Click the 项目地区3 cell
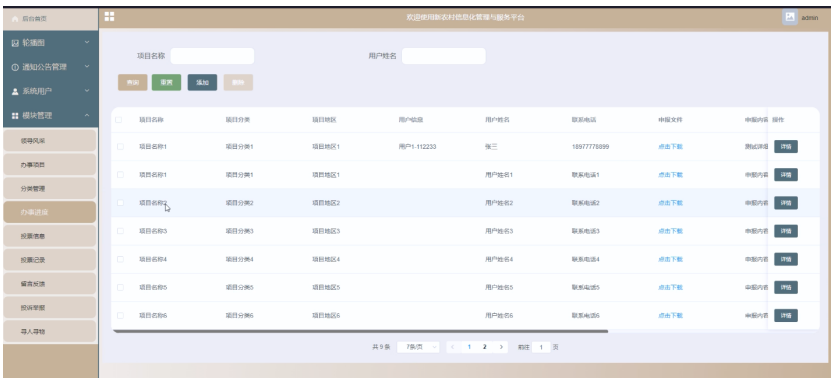The height and width of the screenshot is (381, 836). [326, 231]
